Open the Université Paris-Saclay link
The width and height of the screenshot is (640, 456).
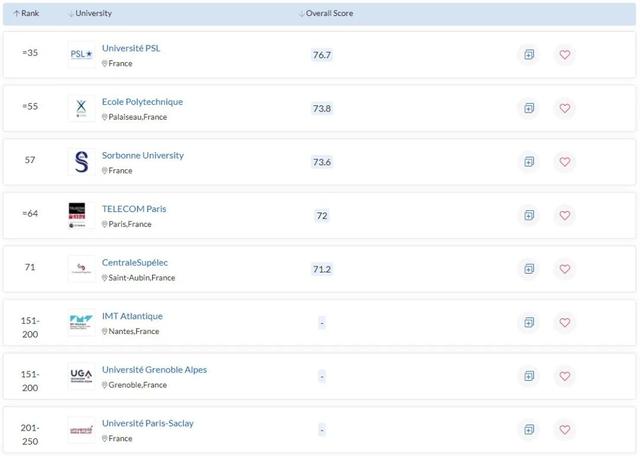(x=148, y=423)
